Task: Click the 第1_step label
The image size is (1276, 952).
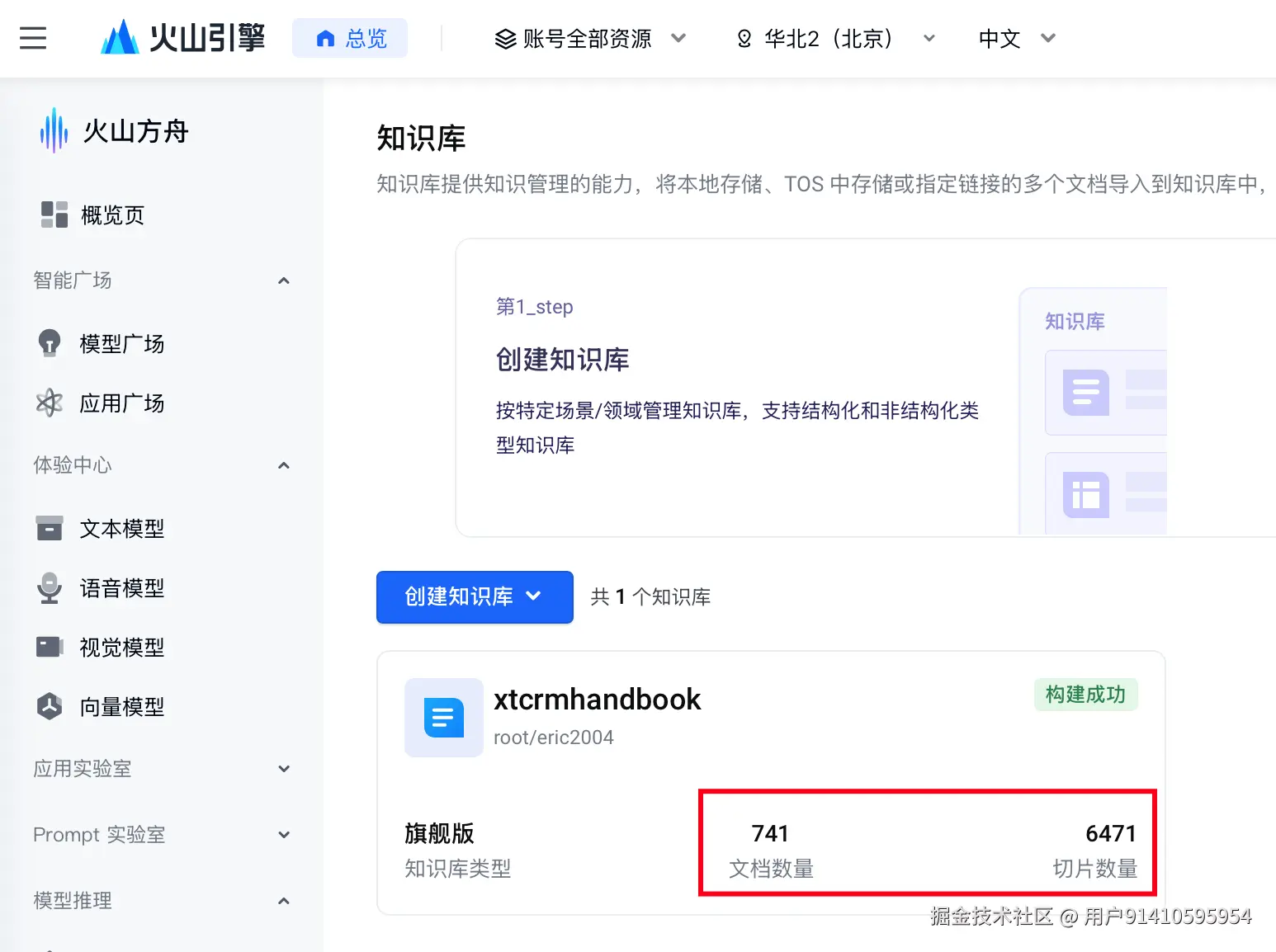Action: [535, 307]
